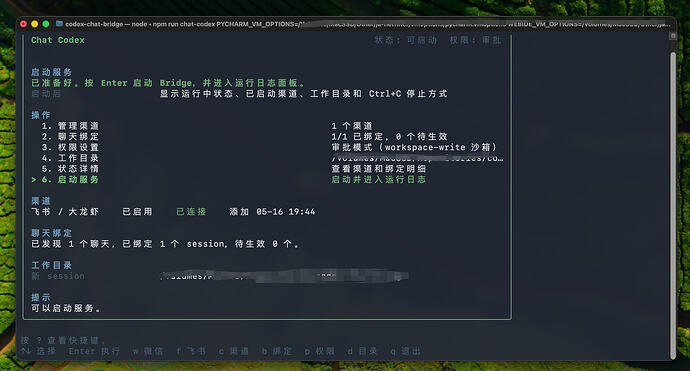
Task: Click the Chat Codex header title
Action: pos(58,40)
